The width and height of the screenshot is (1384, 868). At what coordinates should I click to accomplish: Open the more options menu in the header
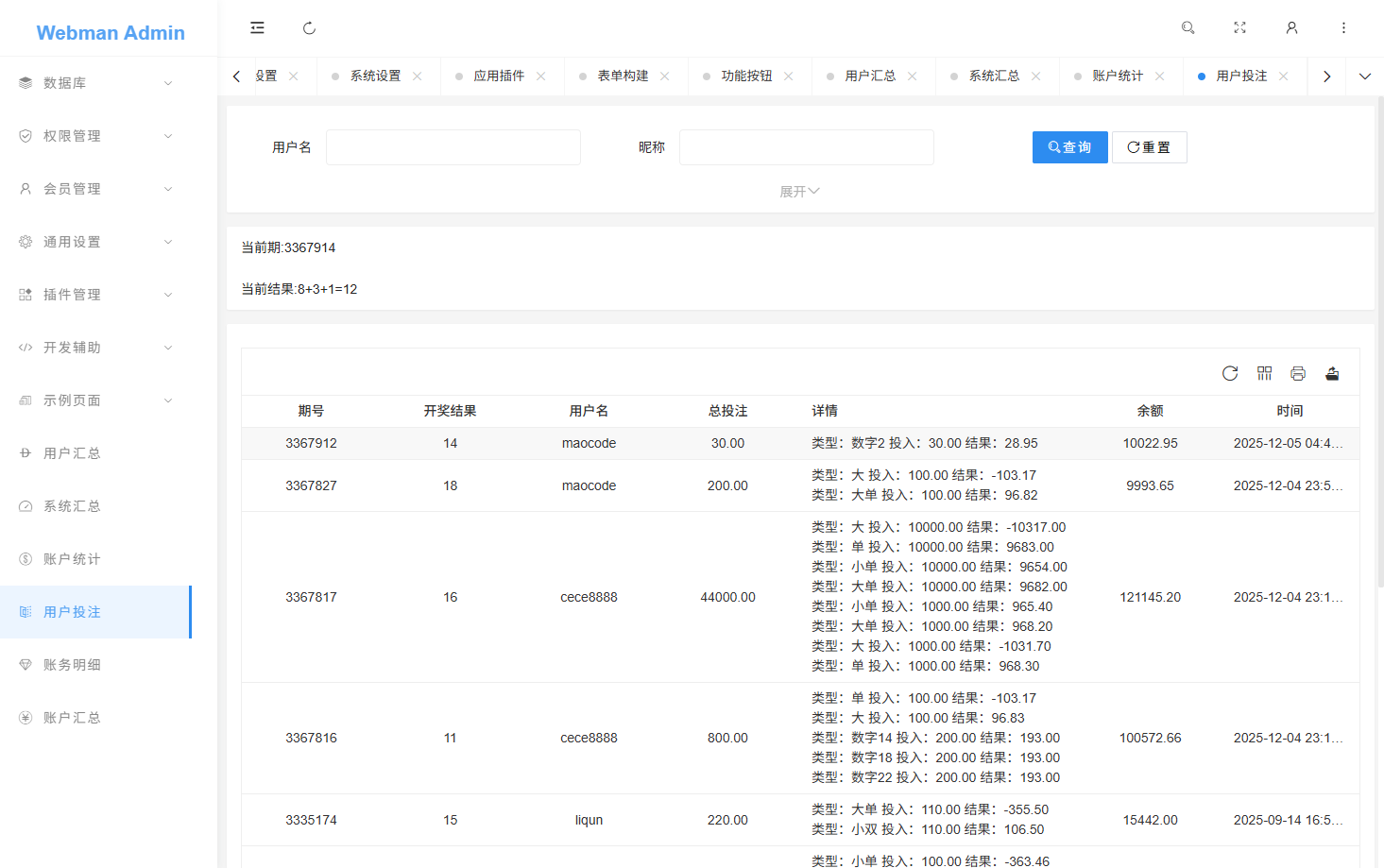[x=1343, y=27]
